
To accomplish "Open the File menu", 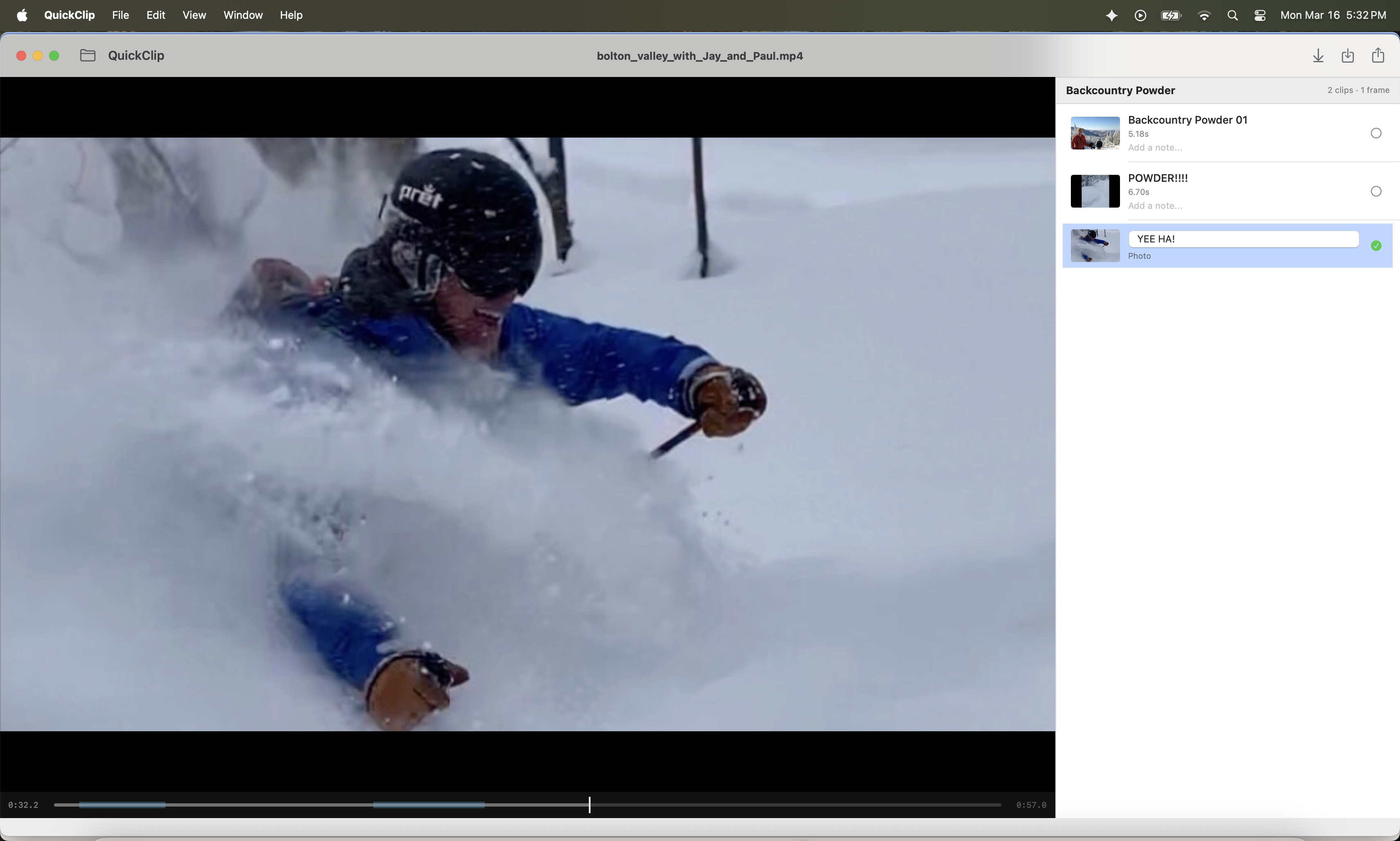I will click(120, 15).
